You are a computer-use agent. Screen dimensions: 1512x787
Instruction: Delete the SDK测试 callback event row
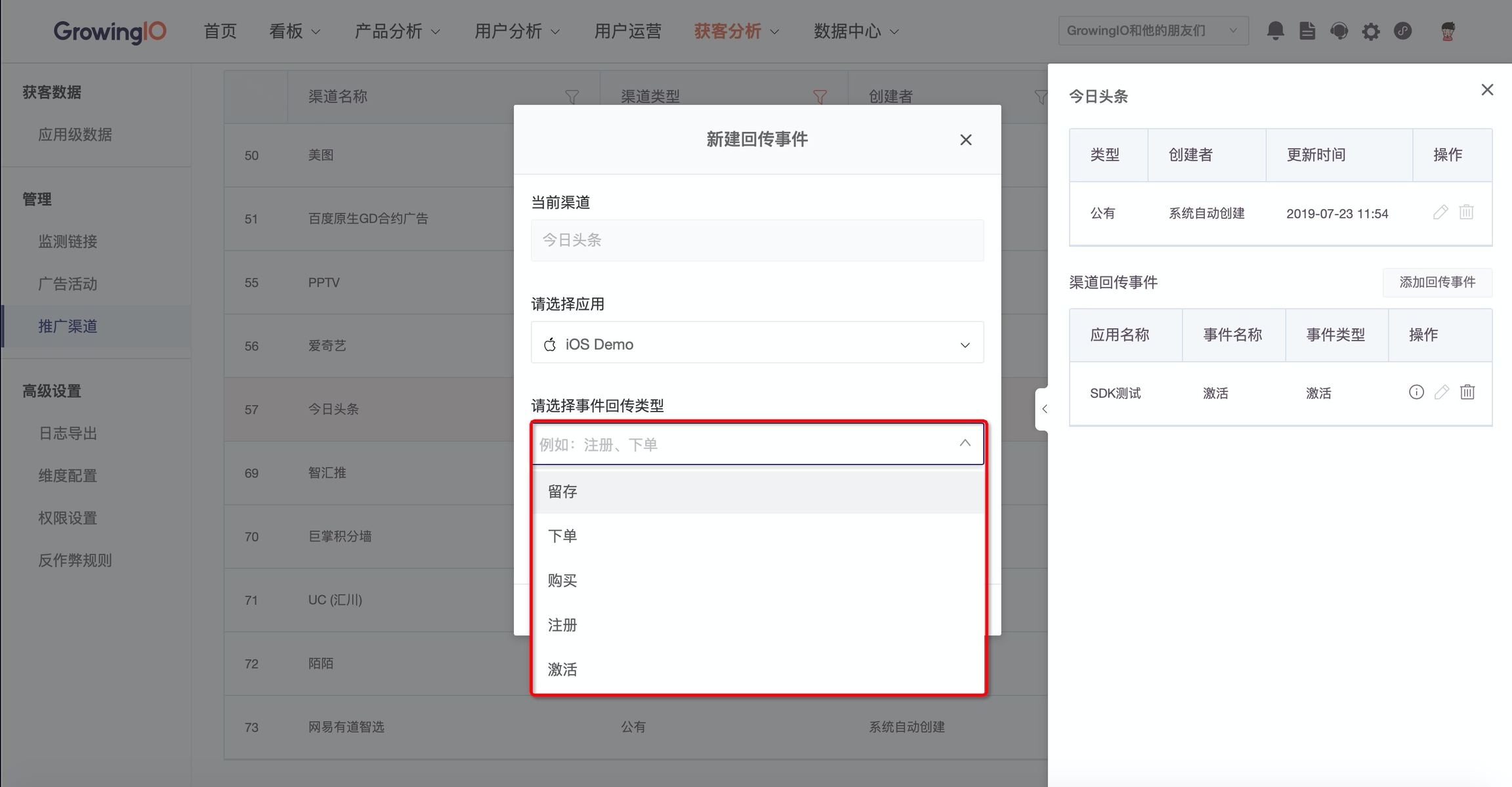click(x=1467, y=393)
